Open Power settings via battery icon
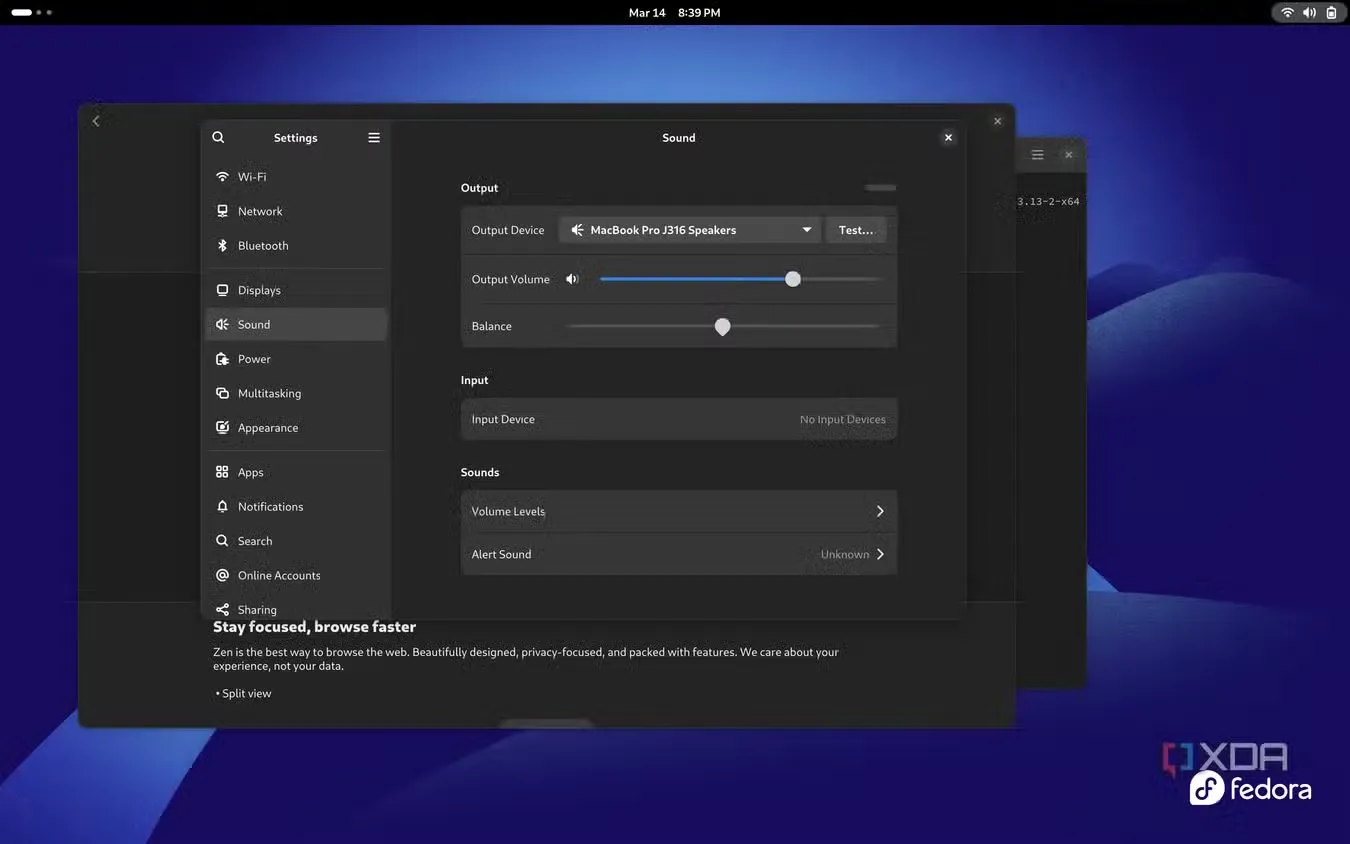Viewport: 1350px width, 844px height. pyautogui.click(x=222, y=358)
